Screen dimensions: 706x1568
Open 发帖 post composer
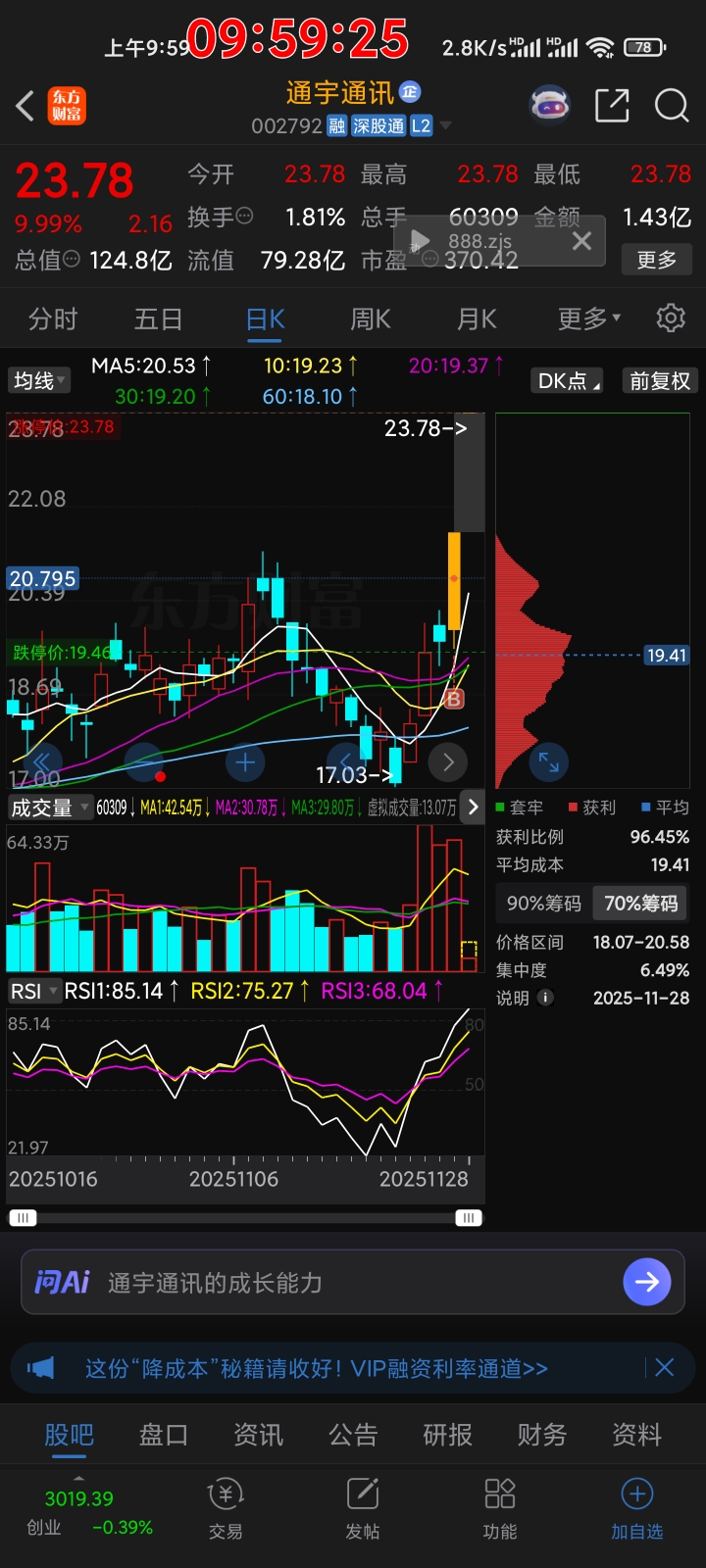point(363,1510)
